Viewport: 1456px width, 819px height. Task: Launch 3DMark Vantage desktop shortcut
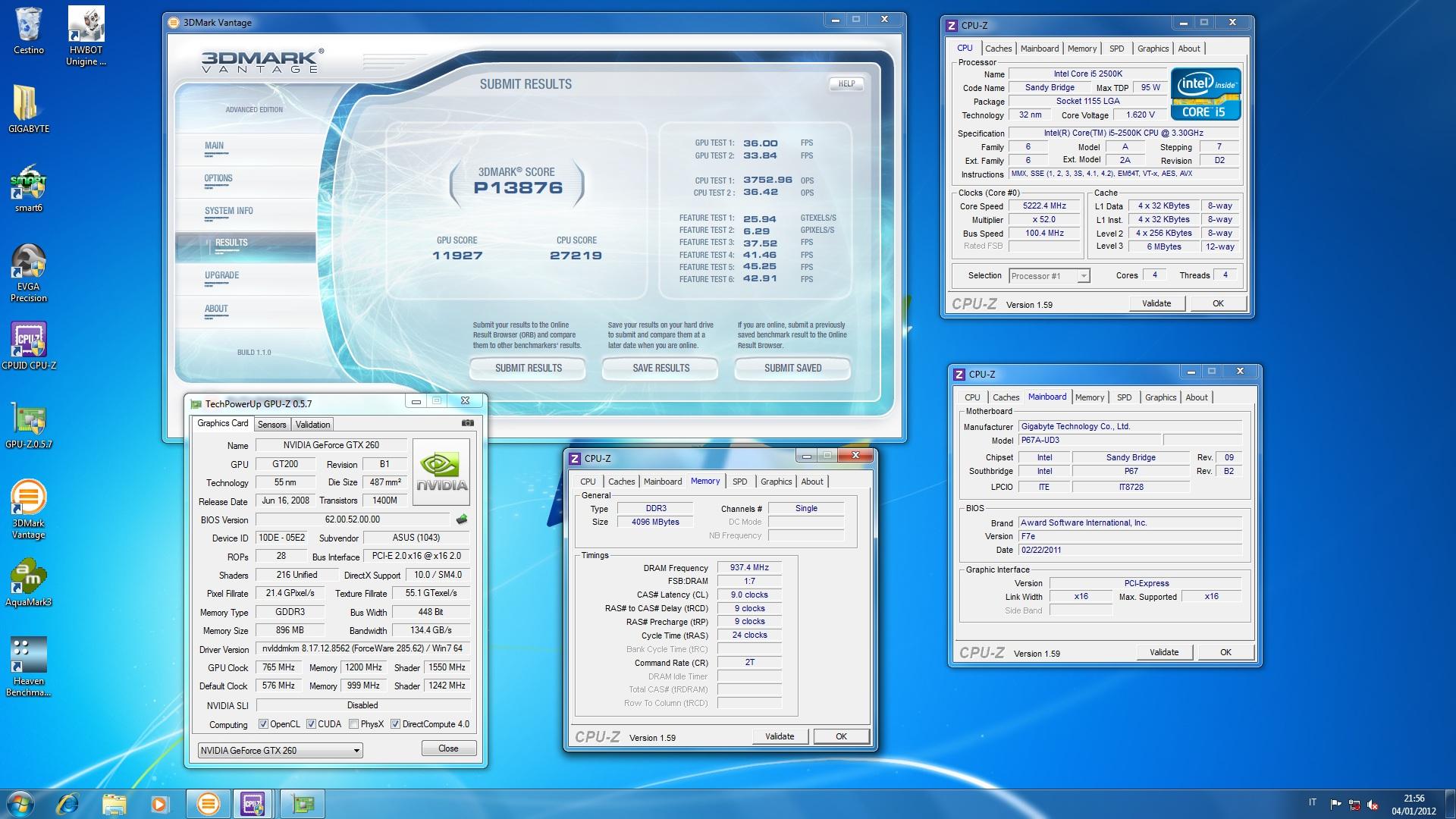29,510
